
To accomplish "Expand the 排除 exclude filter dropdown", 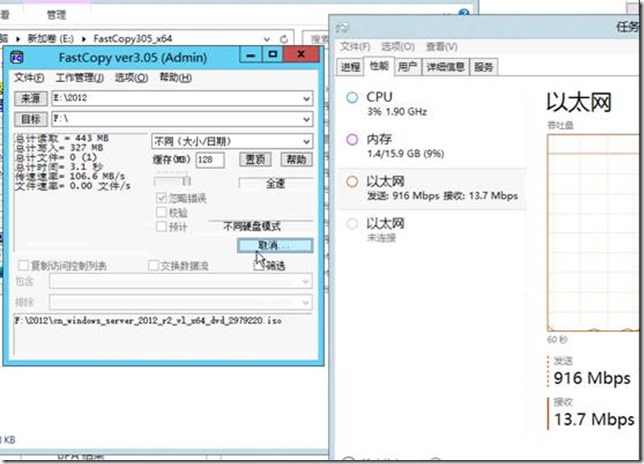I will [305, 303].
